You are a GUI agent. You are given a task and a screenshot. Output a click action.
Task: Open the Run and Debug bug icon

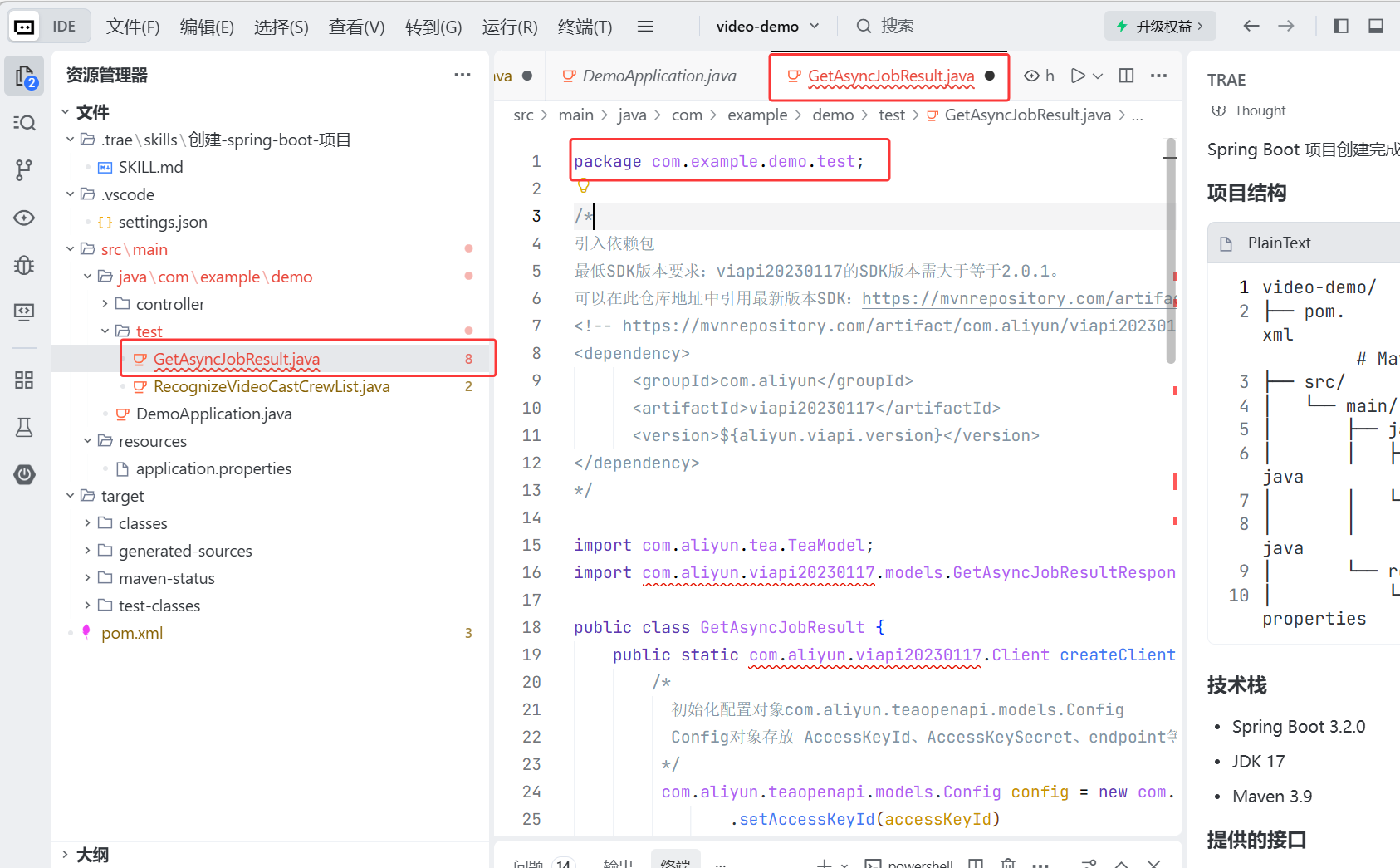(25, 265)
